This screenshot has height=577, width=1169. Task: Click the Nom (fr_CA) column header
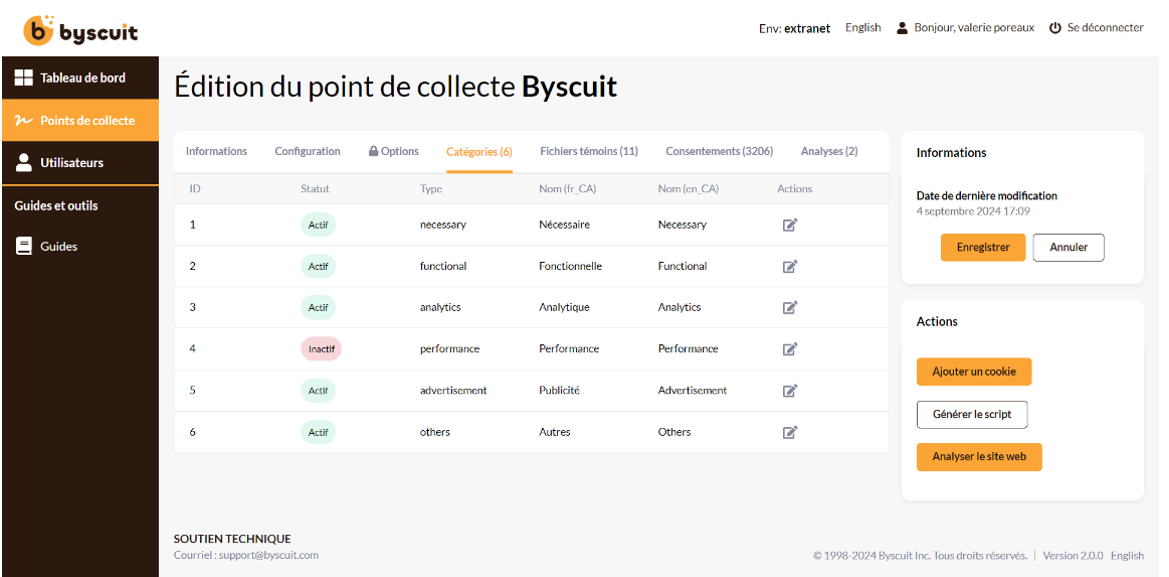567,189
